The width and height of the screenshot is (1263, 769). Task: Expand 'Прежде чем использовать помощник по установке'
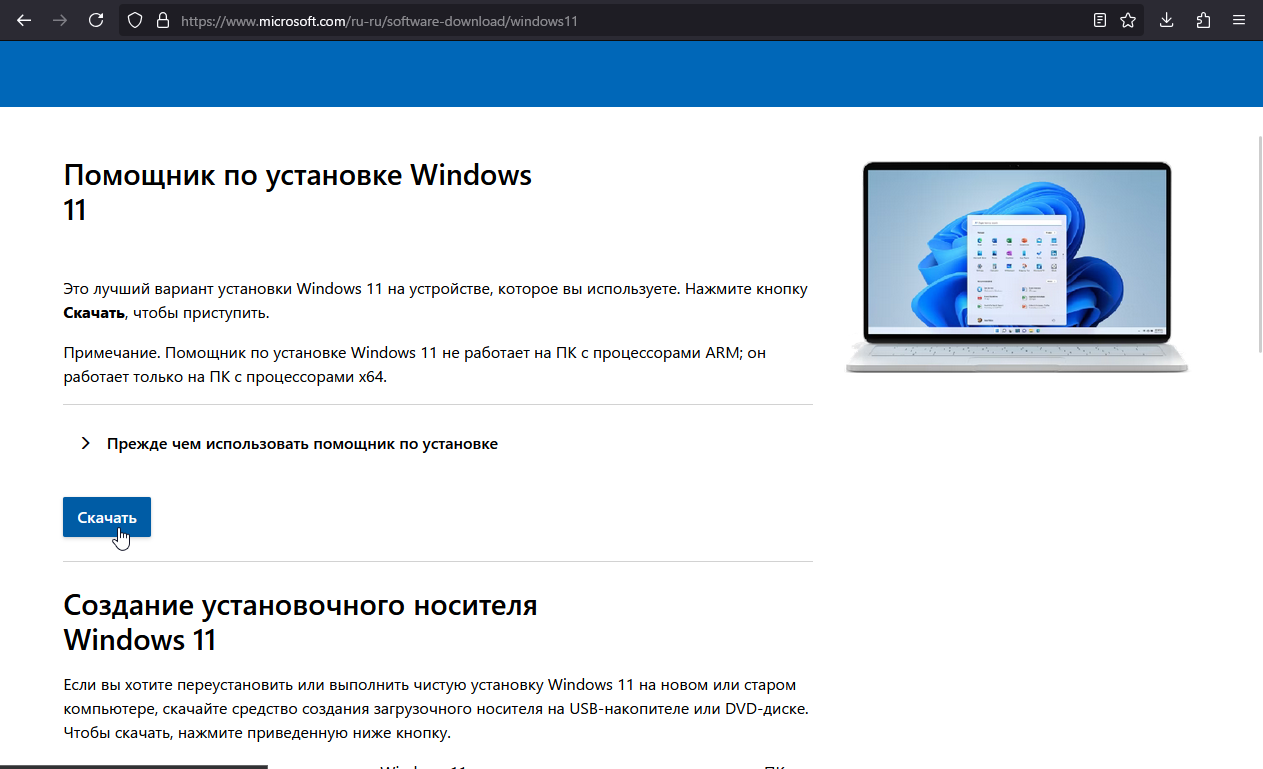tap(302, 443)
